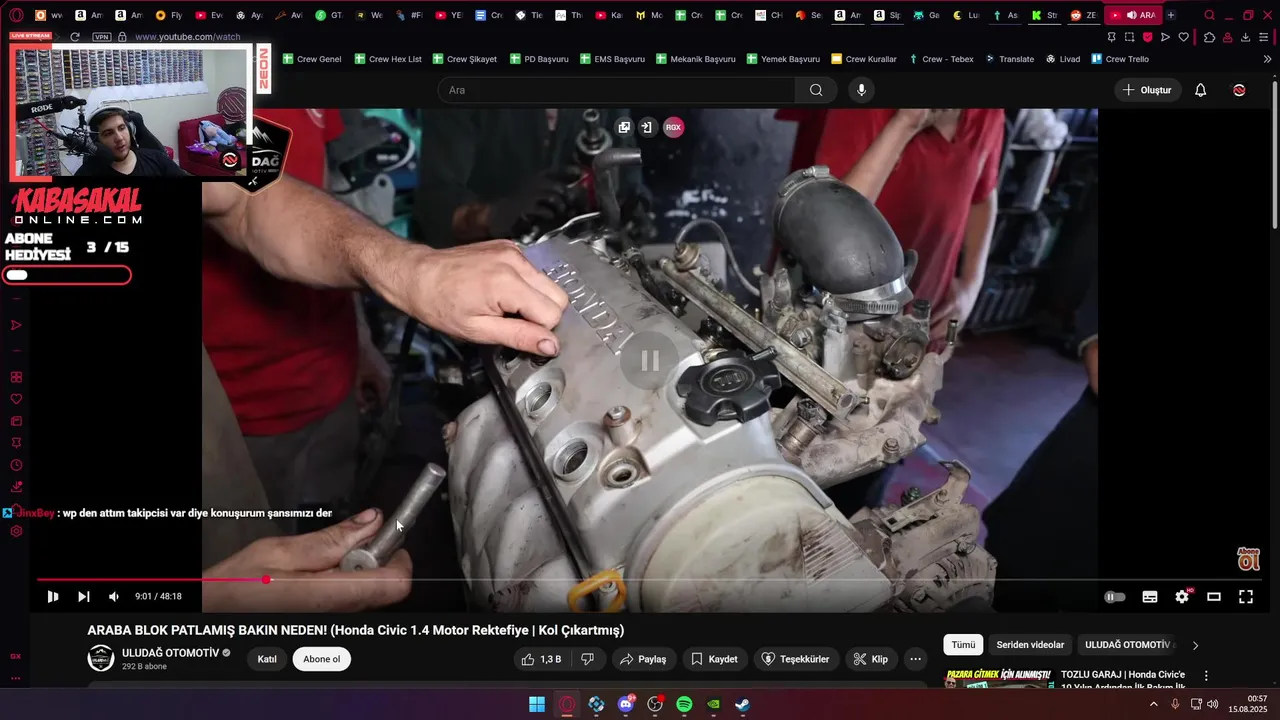The height and width of the screenshot is (720, 1280).
Task: Open the Easy setup sliders menu
Action: (1264, 37)
